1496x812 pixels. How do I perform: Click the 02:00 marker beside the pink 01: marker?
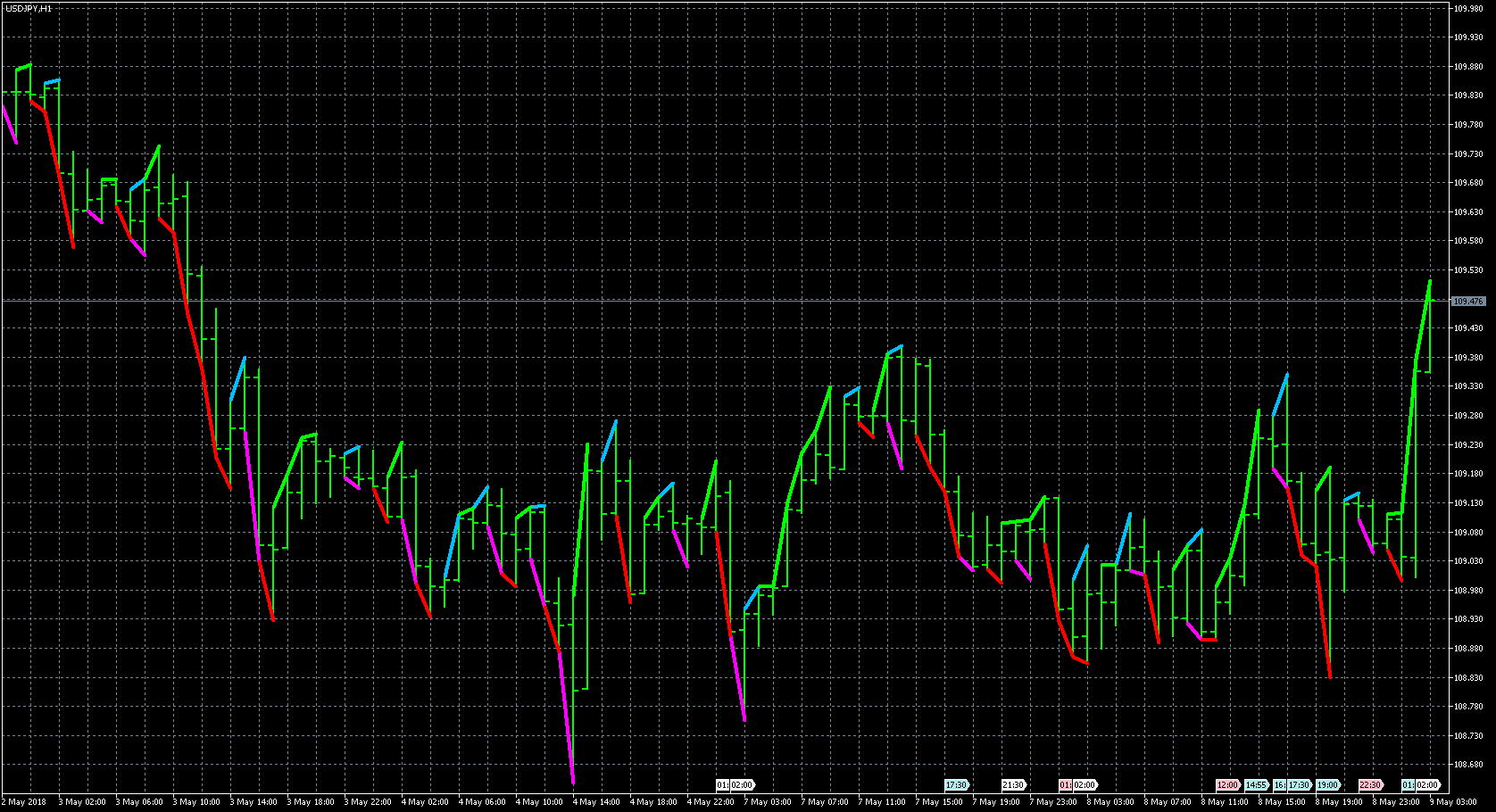(1085, 785)
